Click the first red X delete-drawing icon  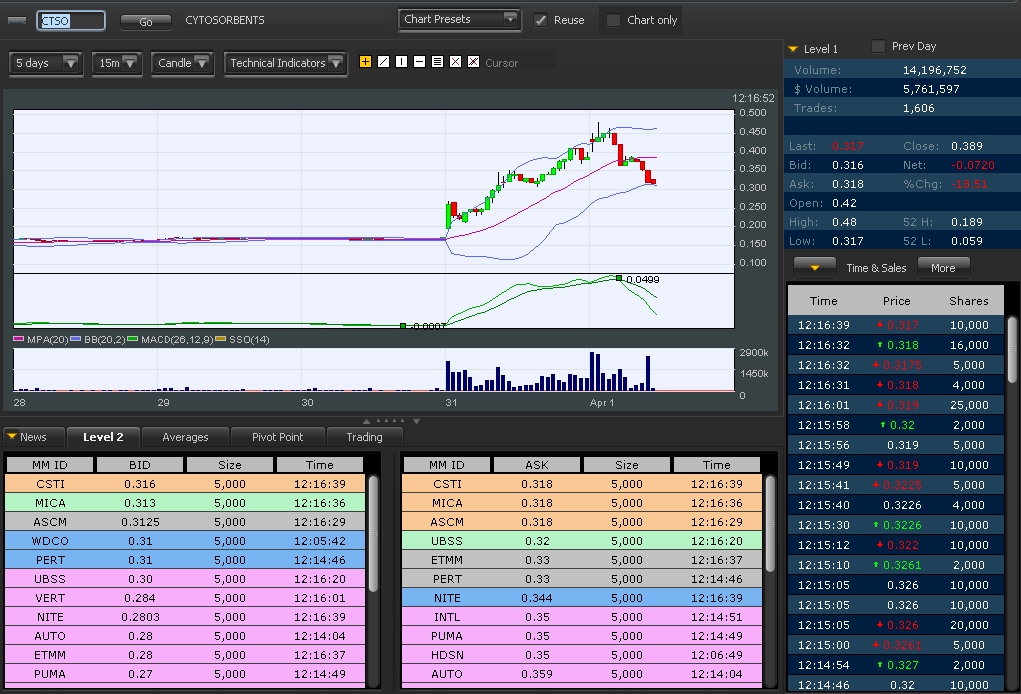pyautogui.click(x=455, y=62)
